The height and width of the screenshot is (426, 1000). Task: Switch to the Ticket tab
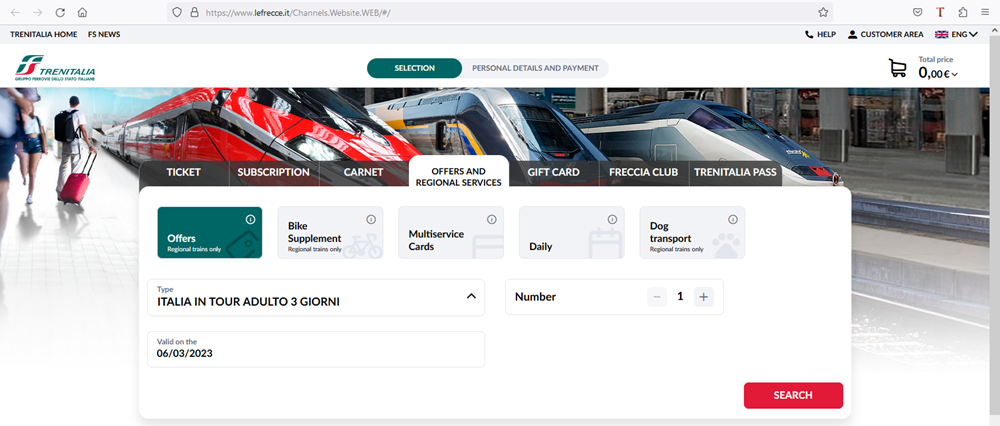coord(184,172)
